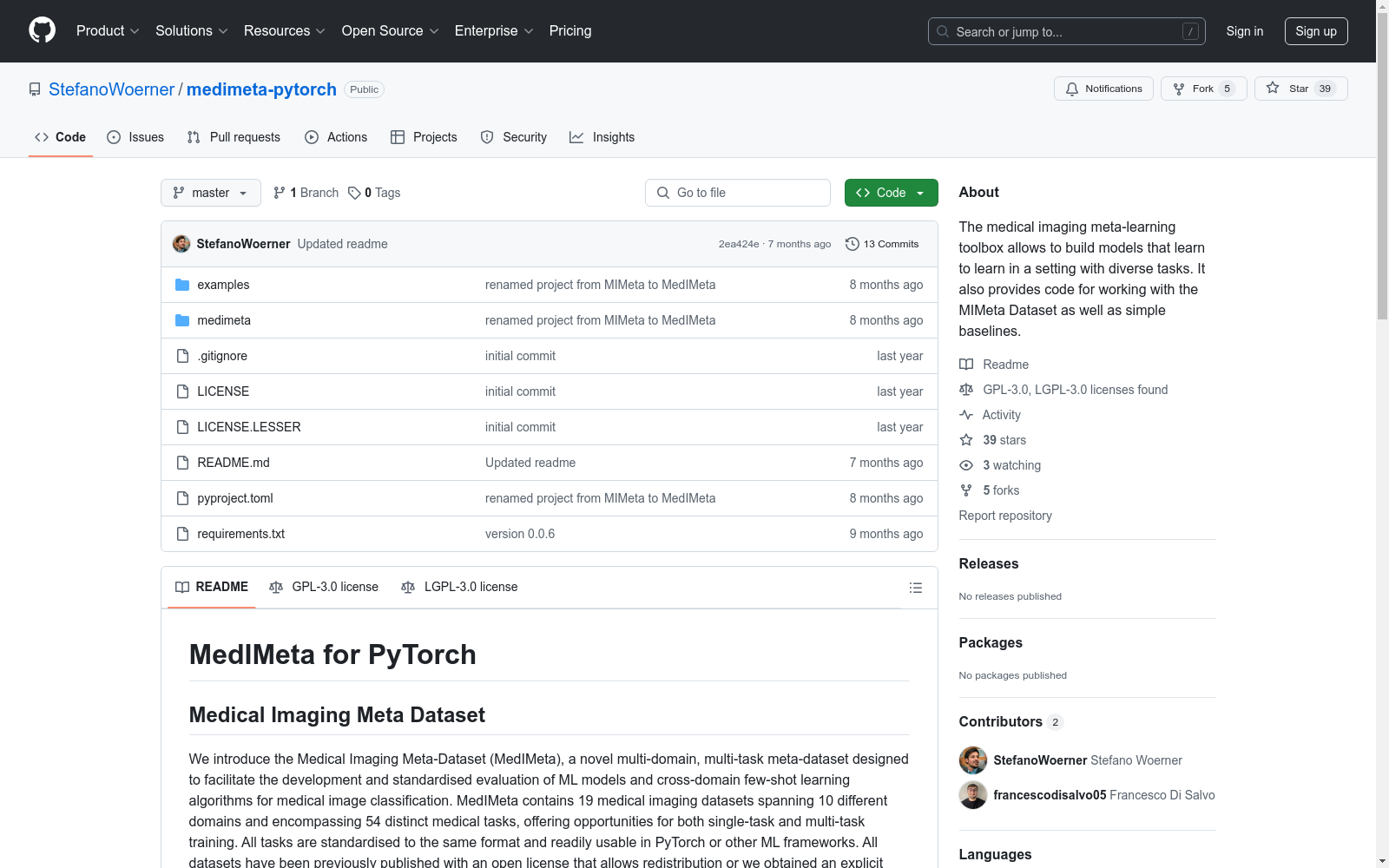Switch to the Code tab
The height and width of the screenshot is (868, 1389).
click(61, 137)
